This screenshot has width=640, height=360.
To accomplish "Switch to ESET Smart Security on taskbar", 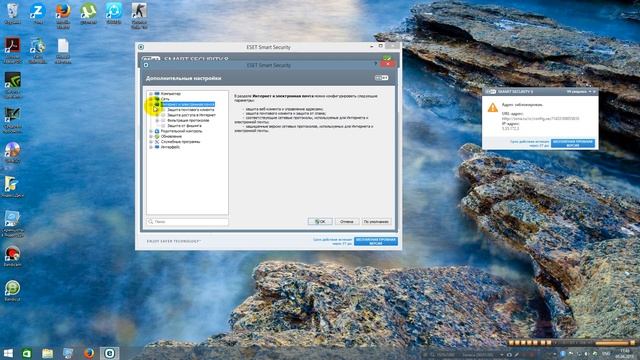I will tap(109, 353).
